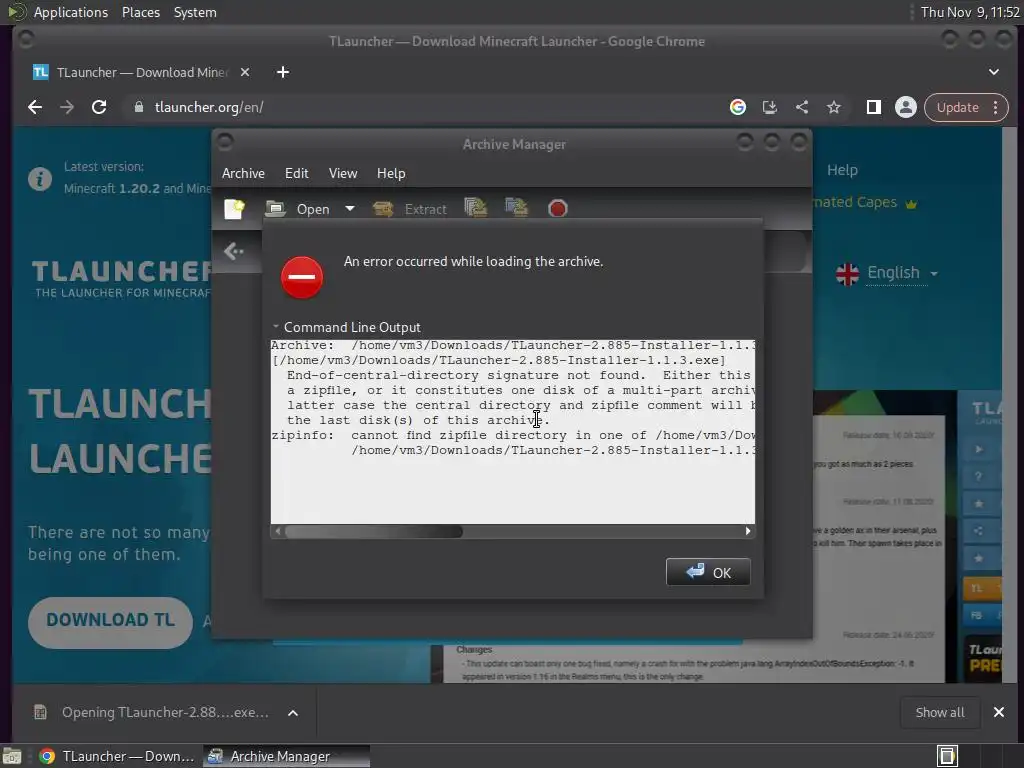Go back in Chrome
This screenshot has width=1024, height=768.
(x=35, y=107)
